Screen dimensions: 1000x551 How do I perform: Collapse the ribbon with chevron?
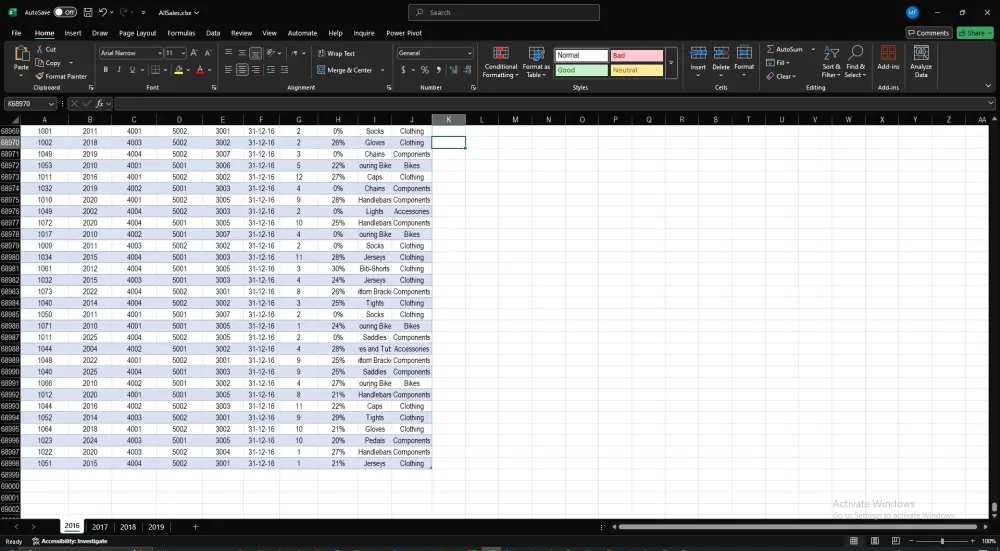pyautogui.click(x=988, y=86)
